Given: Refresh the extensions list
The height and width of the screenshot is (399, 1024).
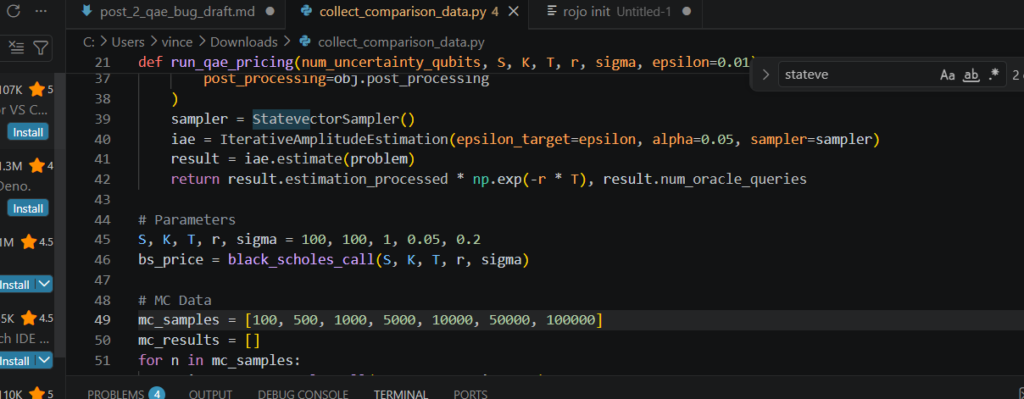Looking at the screenshot, I should pos(13,11).
